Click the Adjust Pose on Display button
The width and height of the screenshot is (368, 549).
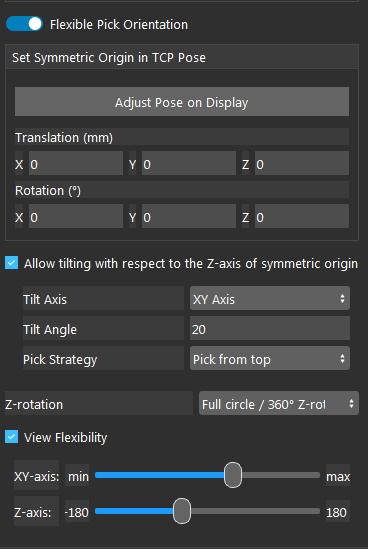click(x=182, y=102)
